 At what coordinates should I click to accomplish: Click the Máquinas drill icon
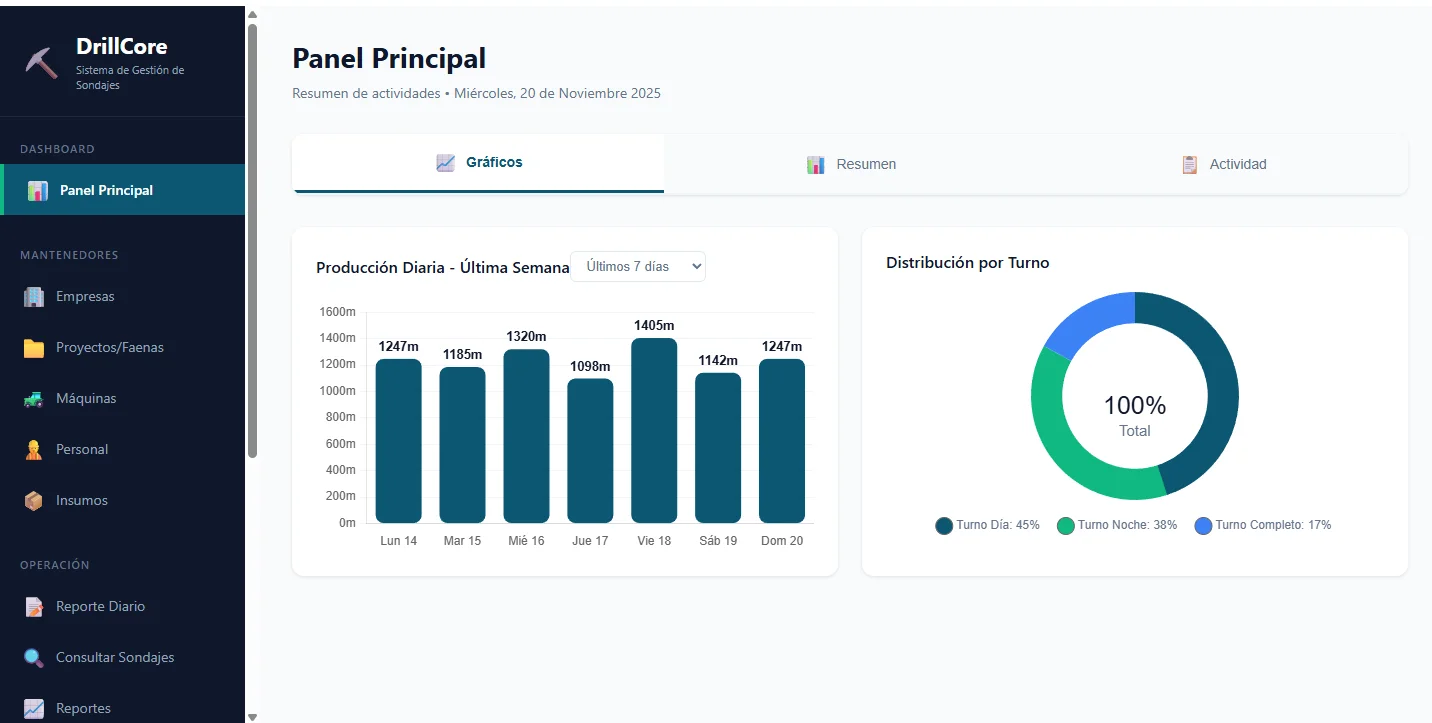(x=33, y=398)
